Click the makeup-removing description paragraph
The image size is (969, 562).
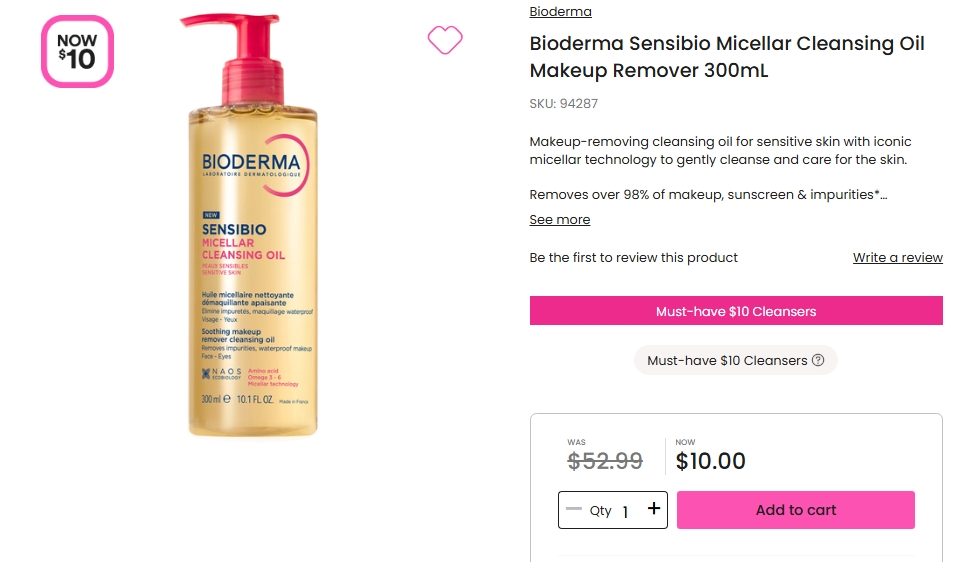[720, 151]
